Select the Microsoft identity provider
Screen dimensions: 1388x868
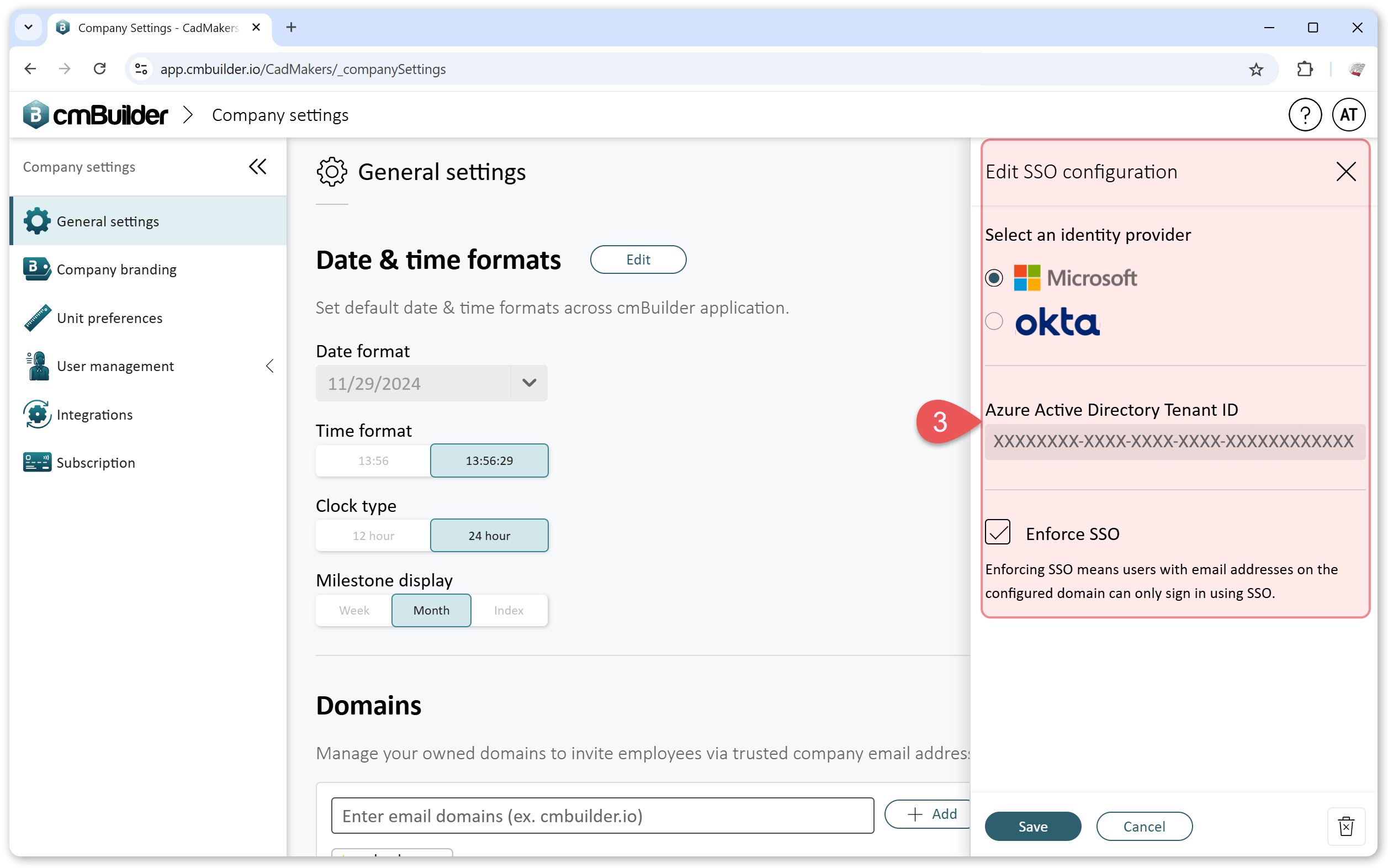tap(994, 278)
